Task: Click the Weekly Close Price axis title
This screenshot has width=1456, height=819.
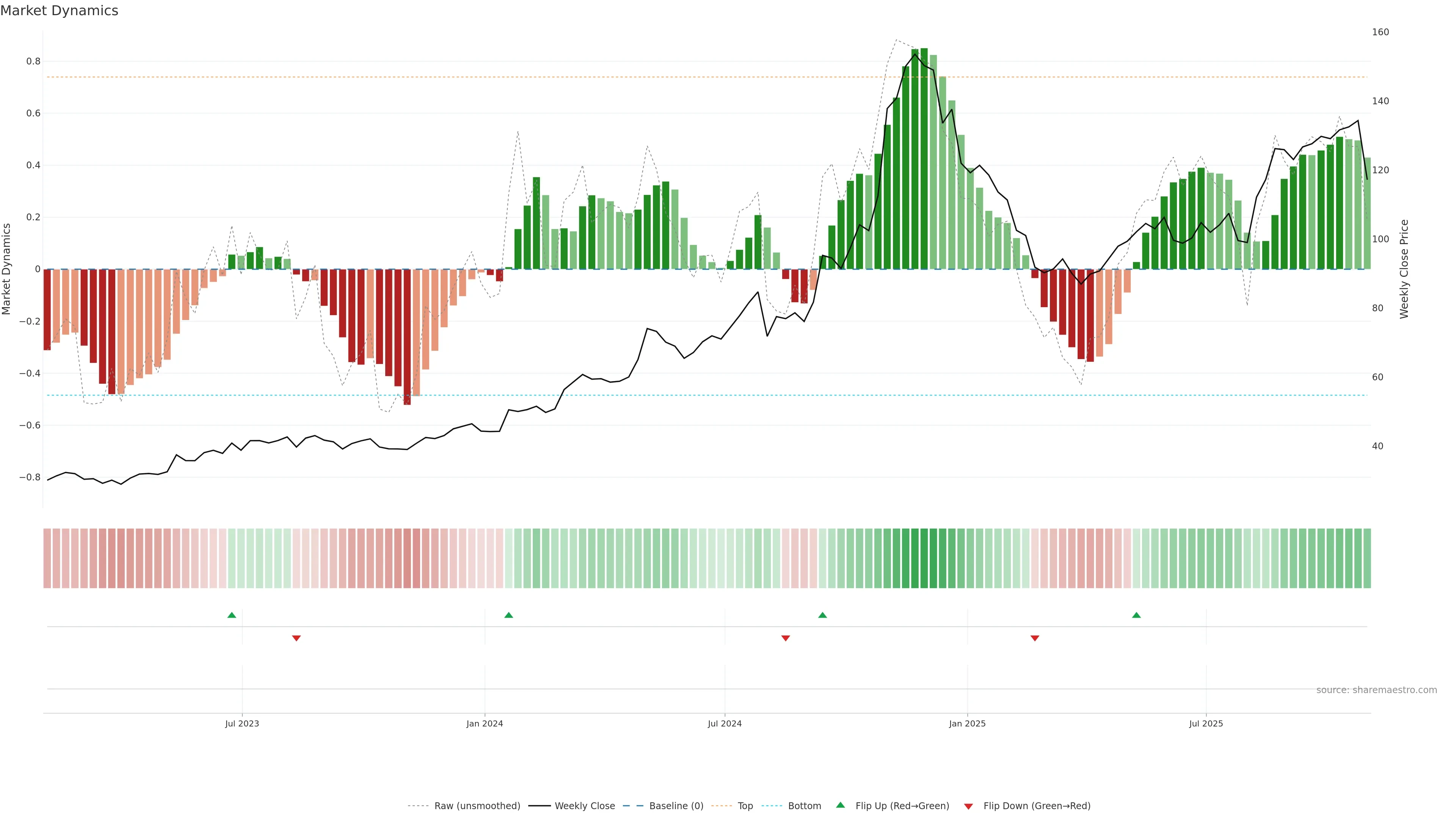Action: click(x=1404, y=269)
